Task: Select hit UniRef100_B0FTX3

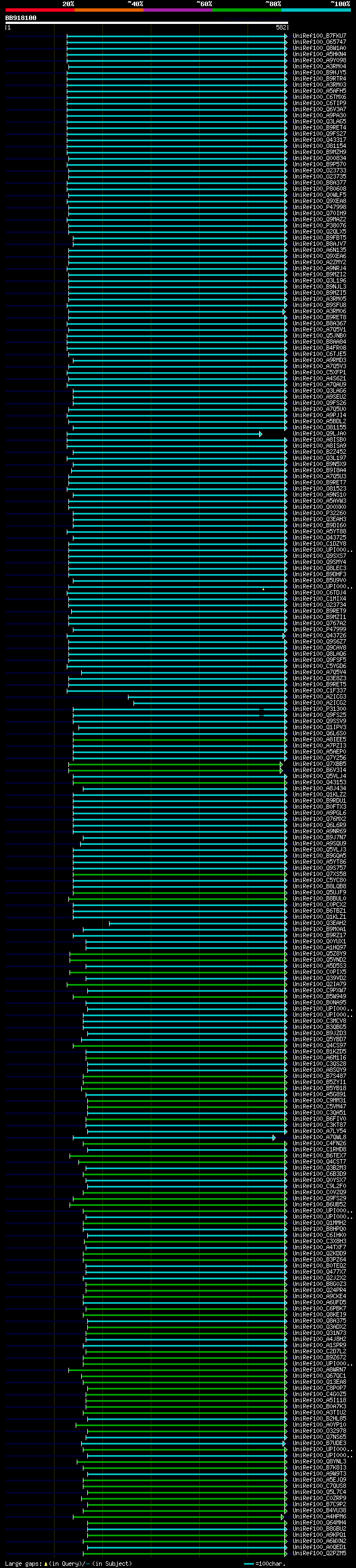Action: tap(319, 807)
